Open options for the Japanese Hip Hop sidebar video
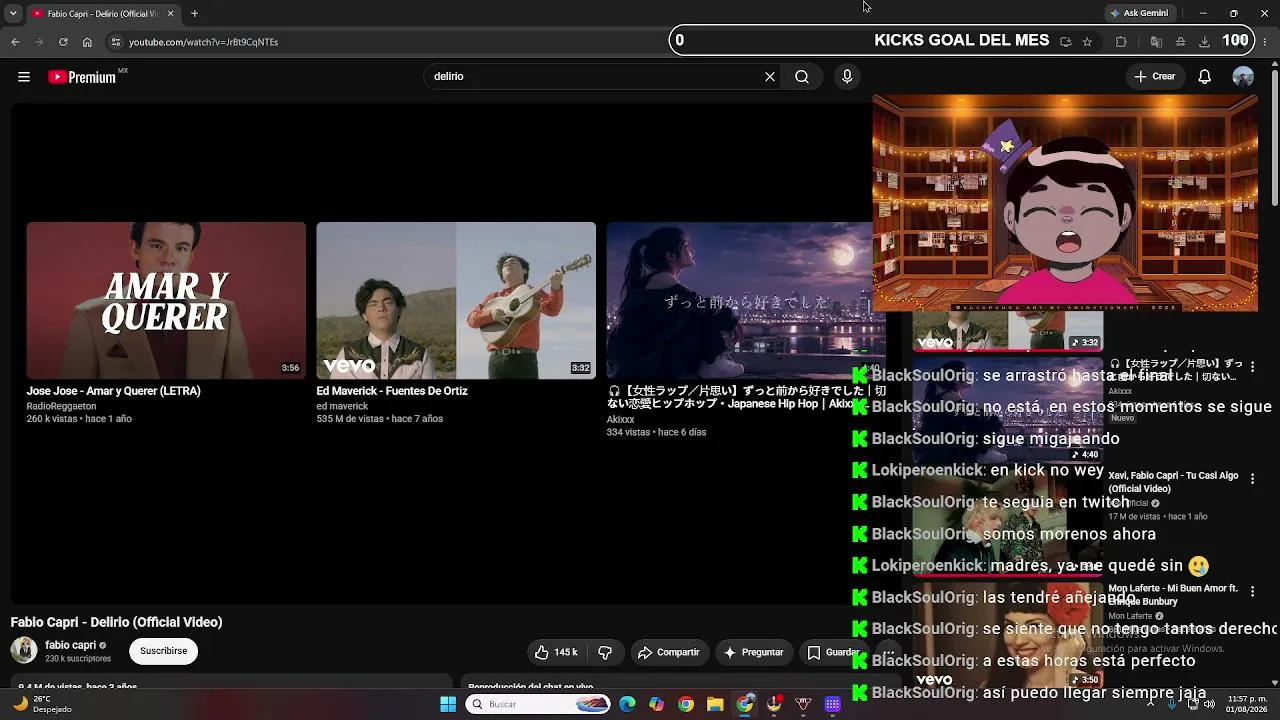 1252,367
